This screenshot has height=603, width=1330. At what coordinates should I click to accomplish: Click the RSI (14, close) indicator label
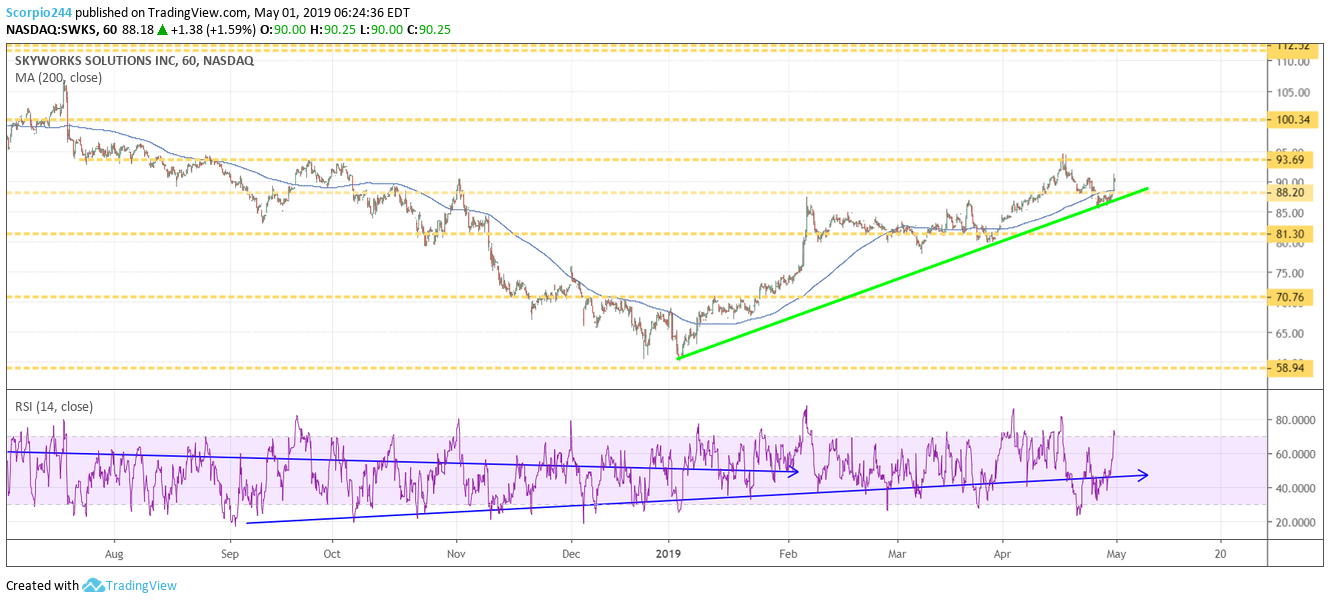click(54, 407)
